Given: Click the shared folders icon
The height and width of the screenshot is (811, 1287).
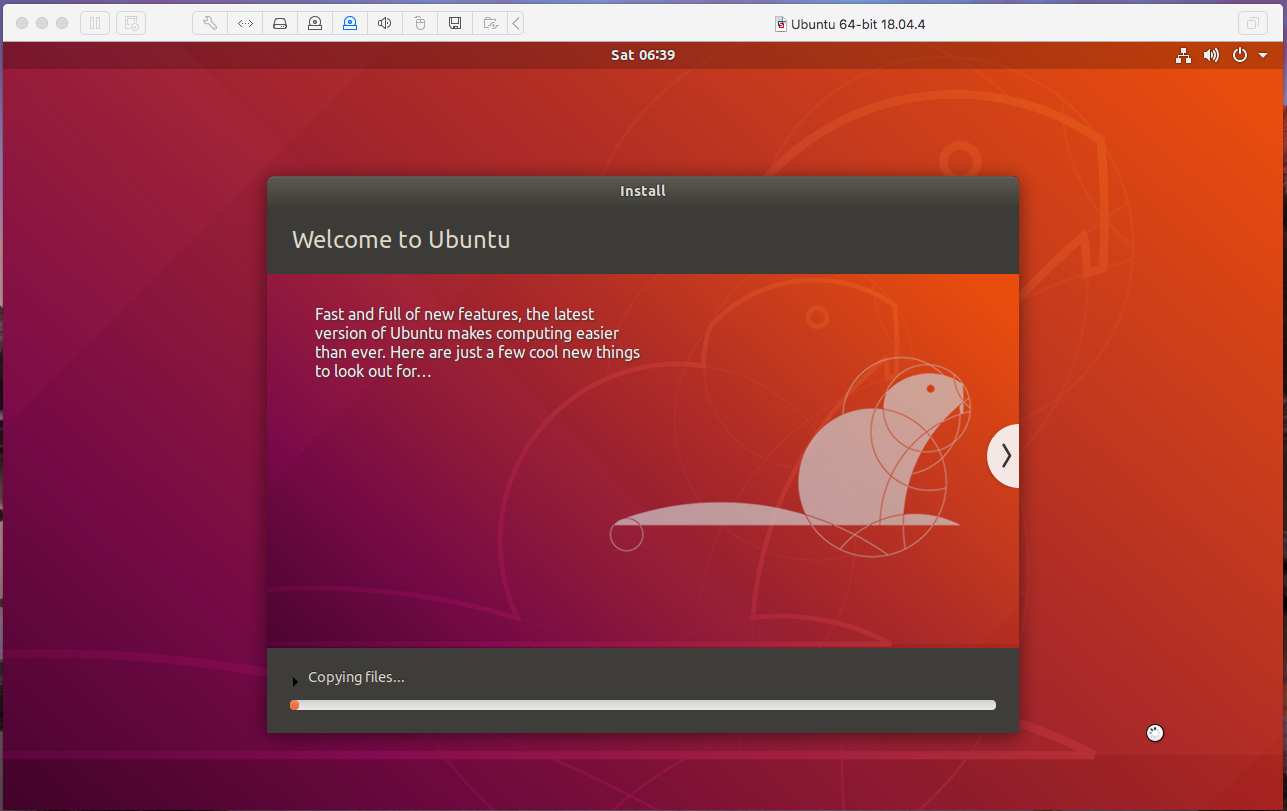Looking at the screenshot, I should tap(490, 23).
